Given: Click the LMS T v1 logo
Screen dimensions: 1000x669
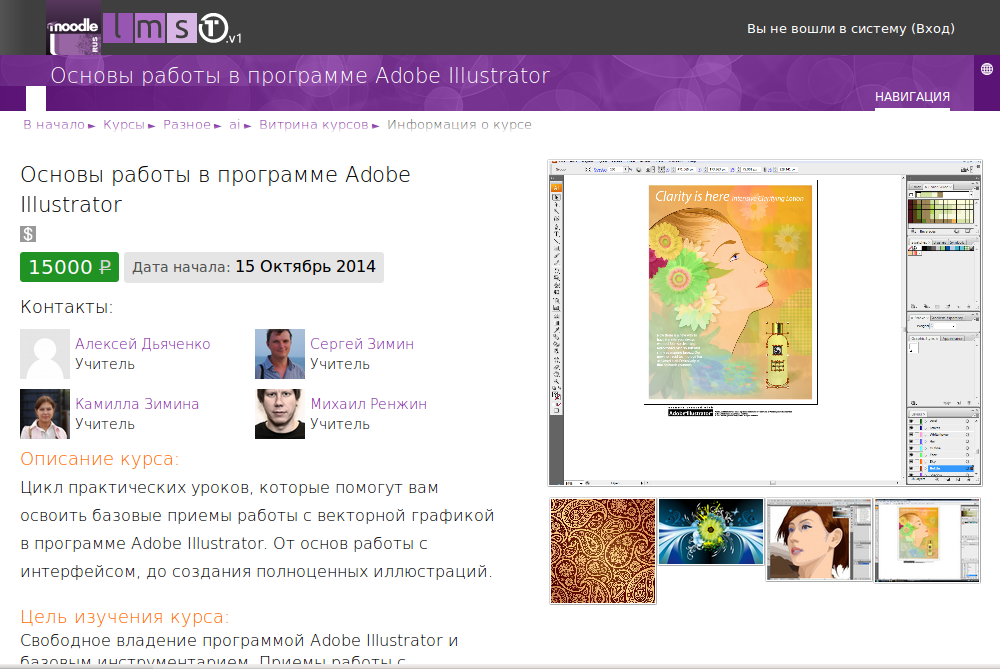Looking at the screenshot, I should coord(173,29).
